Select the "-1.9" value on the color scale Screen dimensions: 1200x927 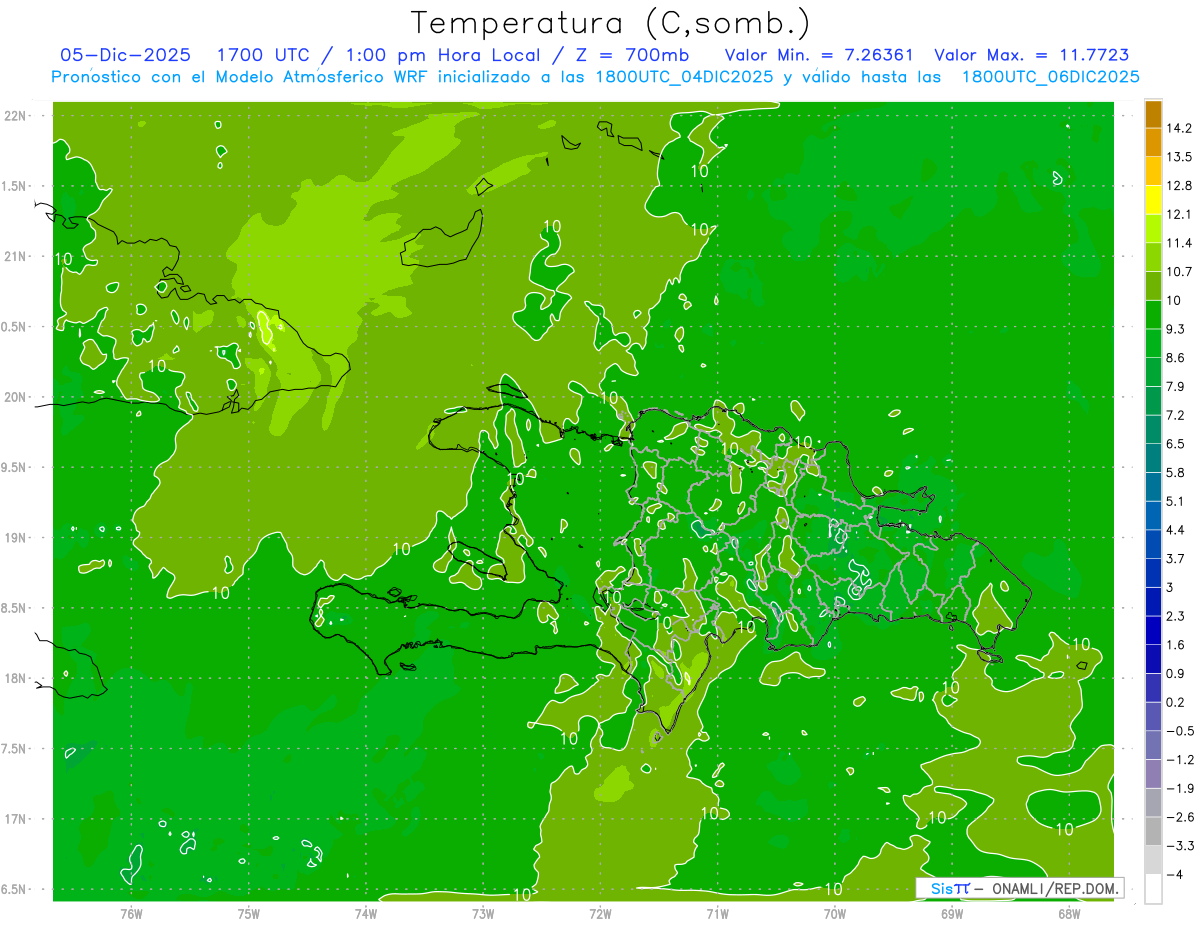click(1180, 788)
